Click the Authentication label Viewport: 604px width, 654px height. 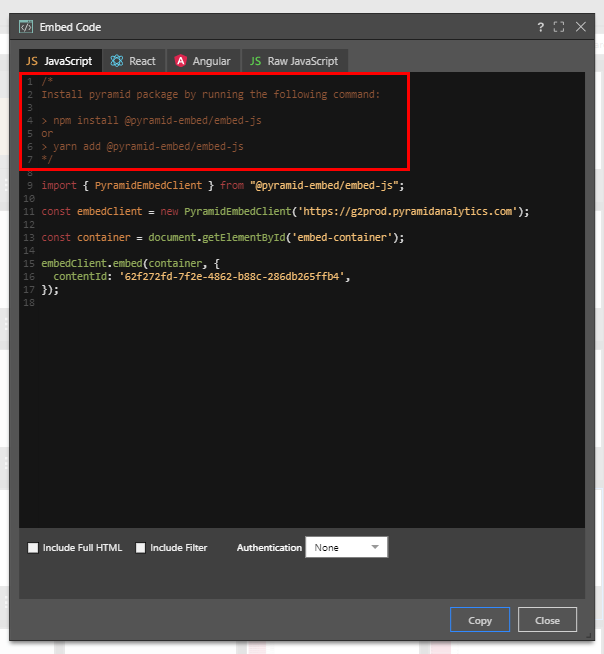(269, 548)
